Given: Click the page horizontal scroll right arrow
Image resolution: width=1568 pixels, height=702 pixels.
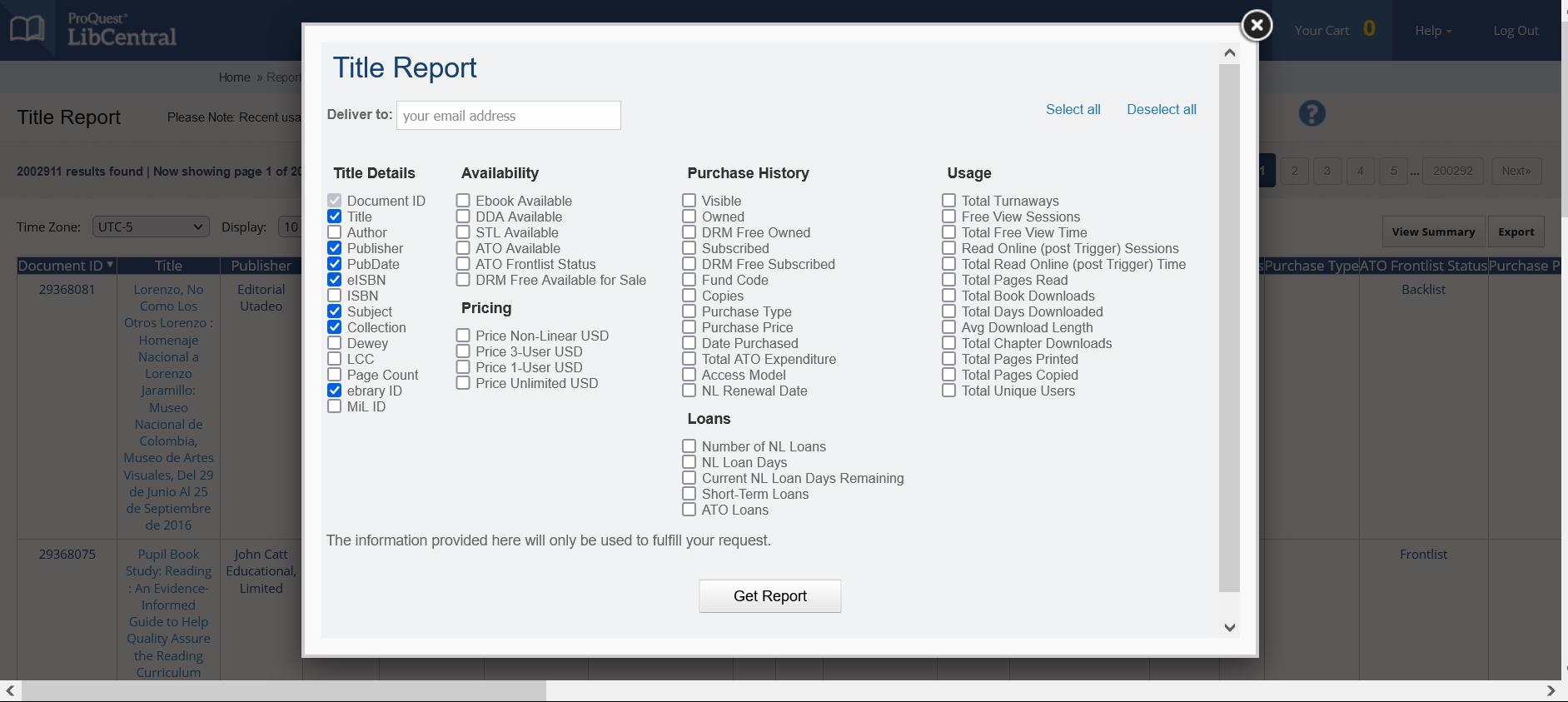Looking at the screenshot, I should tap(1550, 690).
